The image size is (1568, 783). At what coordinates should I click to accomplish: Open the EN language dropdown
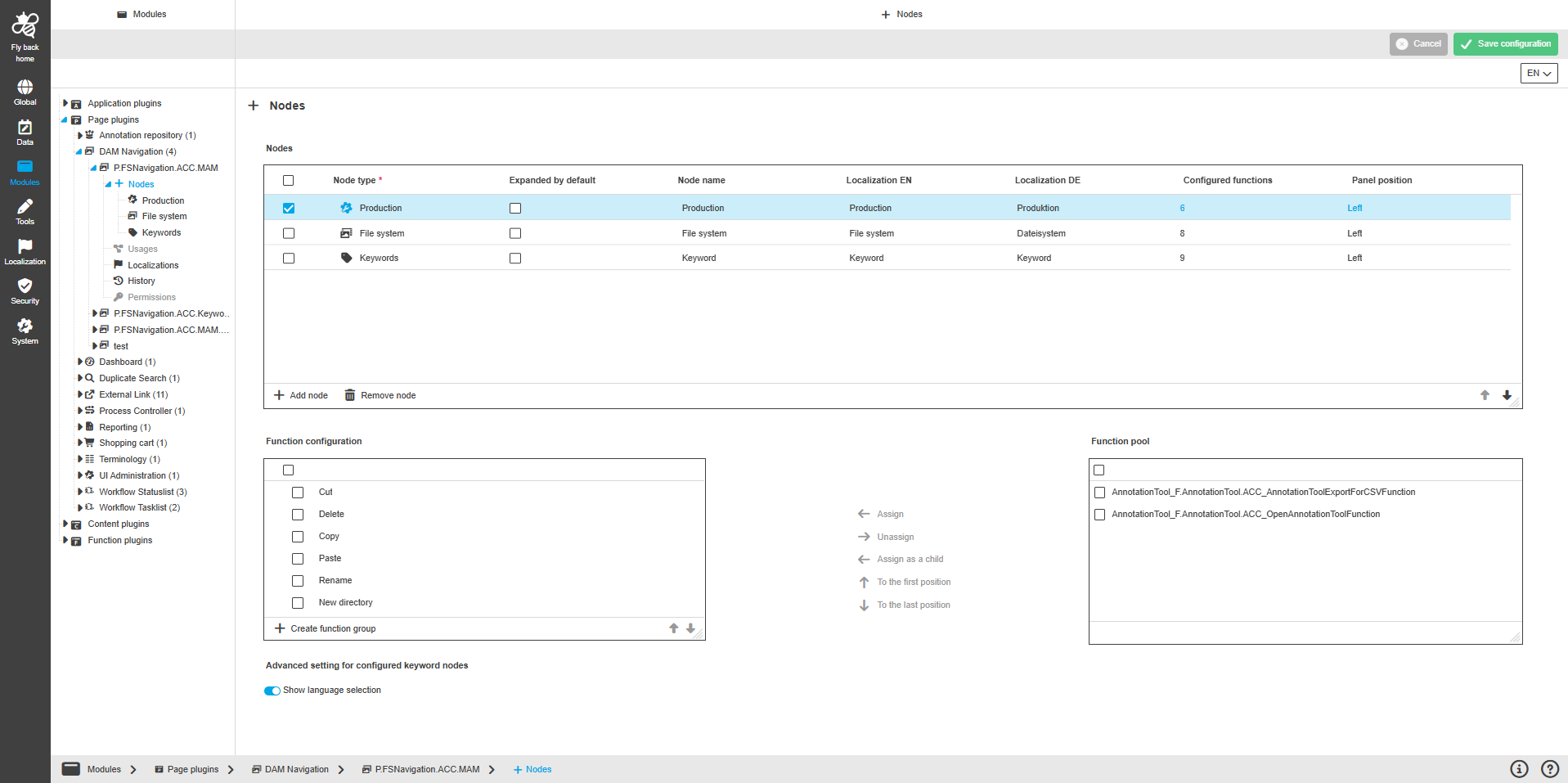[x=1538, y=73]
